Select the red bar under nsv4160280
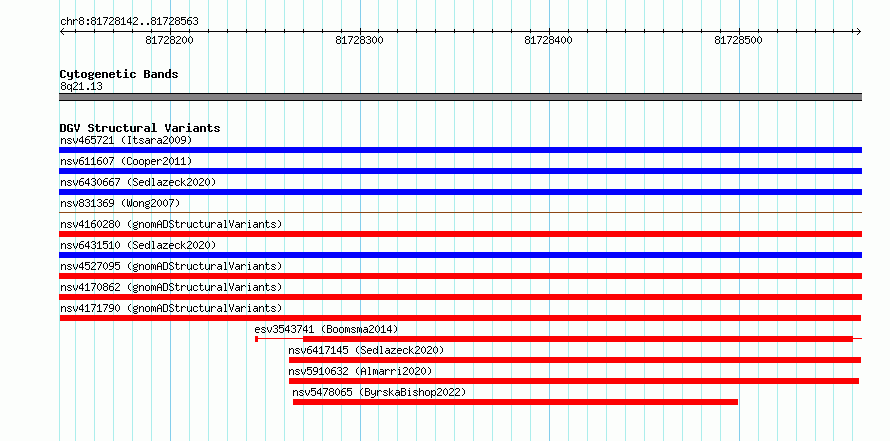The image size is (890, 441). pos(460,234)
